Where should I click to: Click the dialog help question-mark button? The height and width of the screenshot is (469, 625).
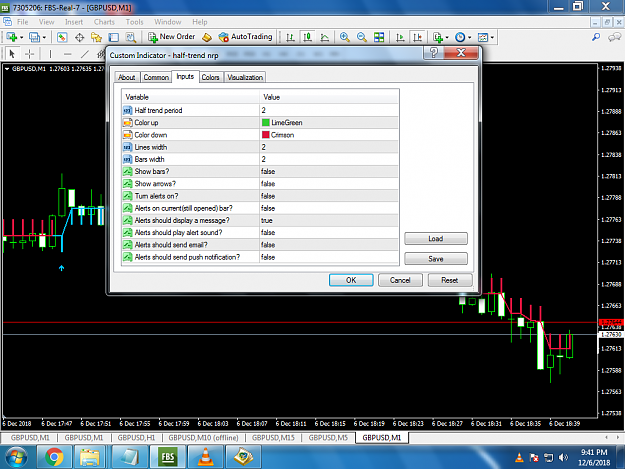433,53
